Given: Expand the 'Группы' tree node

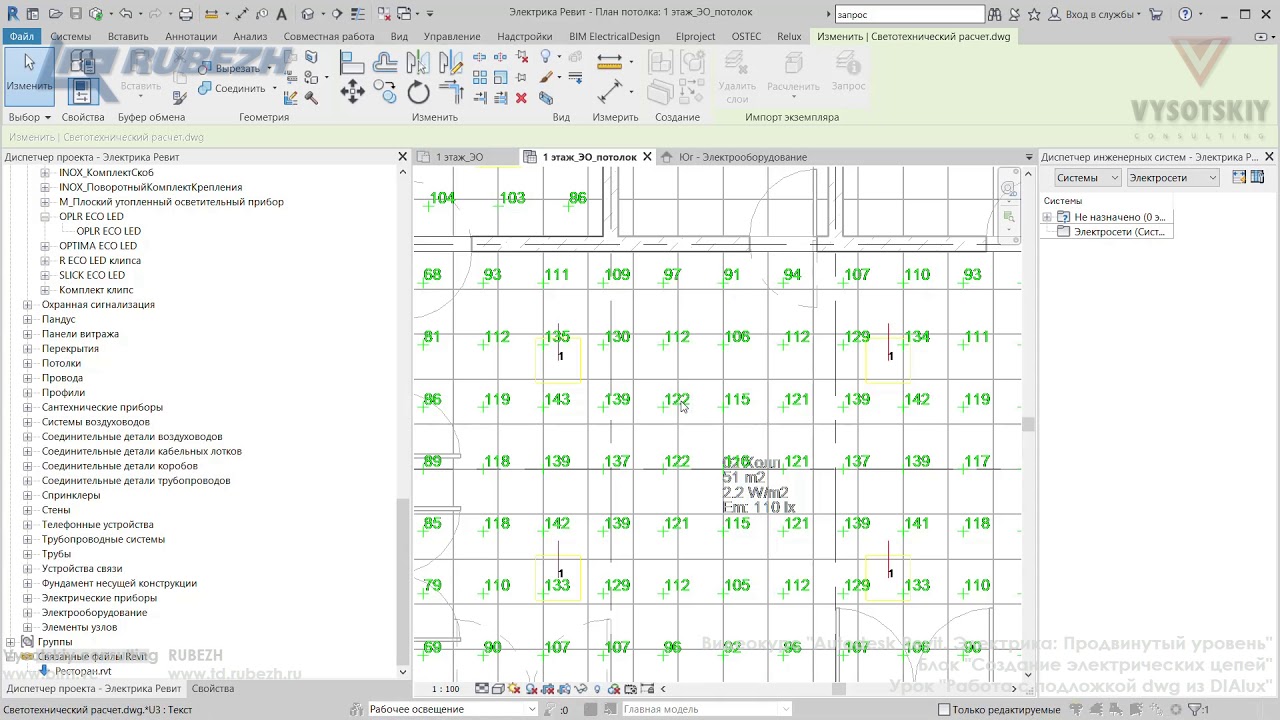Looking at the screenshot, I should point(11,642).
